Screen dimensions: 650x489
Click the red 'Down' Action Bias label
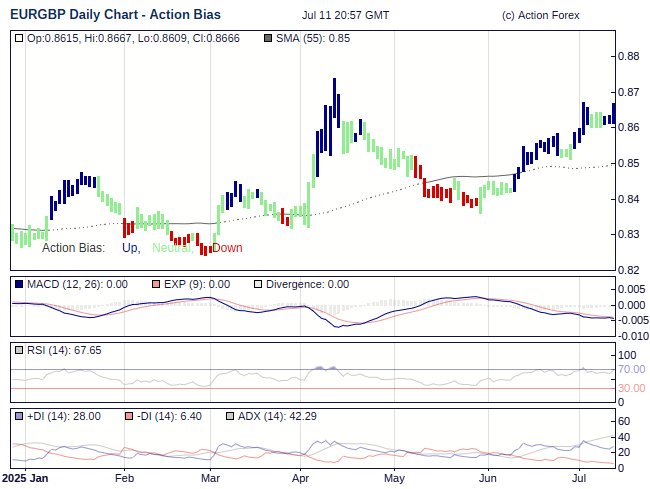tap(227, 248)
